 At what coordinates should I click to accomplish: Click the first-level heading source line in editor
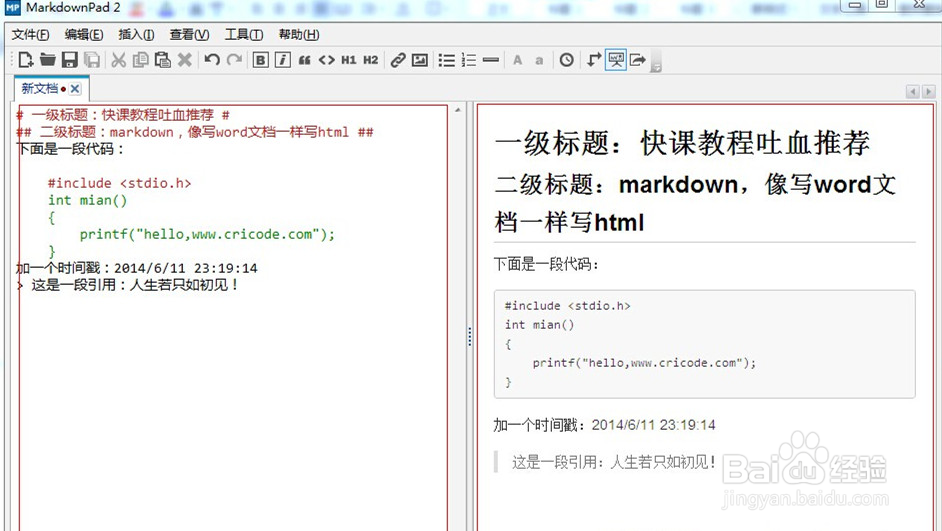(123, 115)
